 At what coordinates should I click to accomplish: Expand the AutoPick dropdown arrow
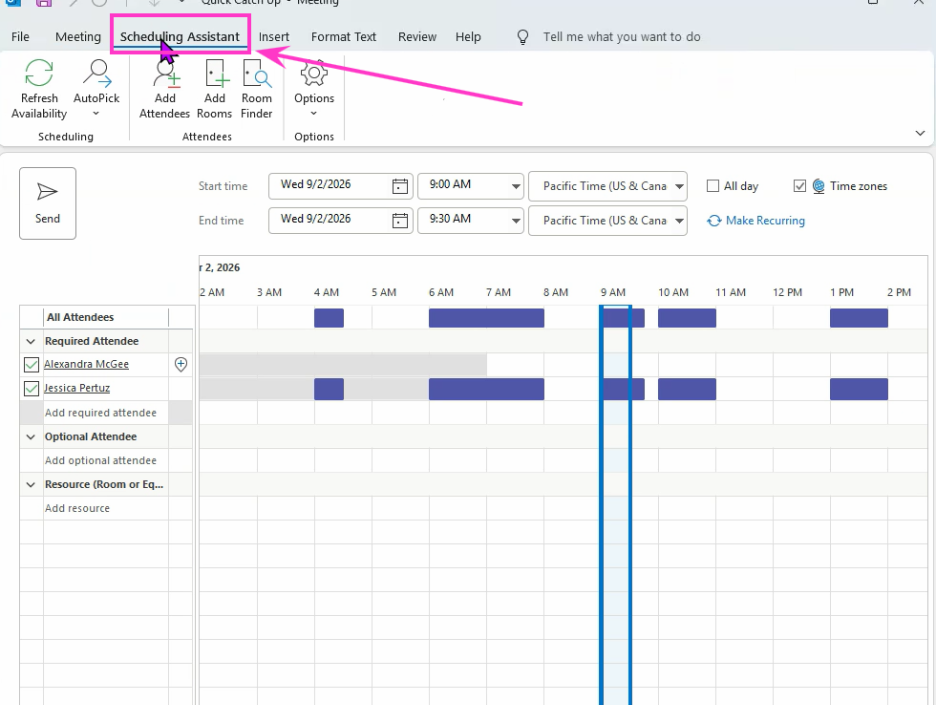(x=96, y=113)
